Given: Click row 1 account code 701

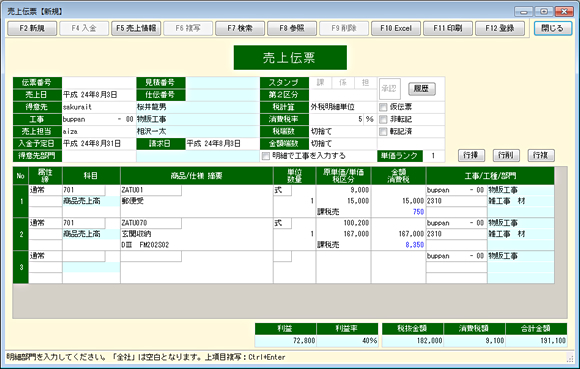Looking at the screenshot, I should pyautogui.click(x=84, y=190).
